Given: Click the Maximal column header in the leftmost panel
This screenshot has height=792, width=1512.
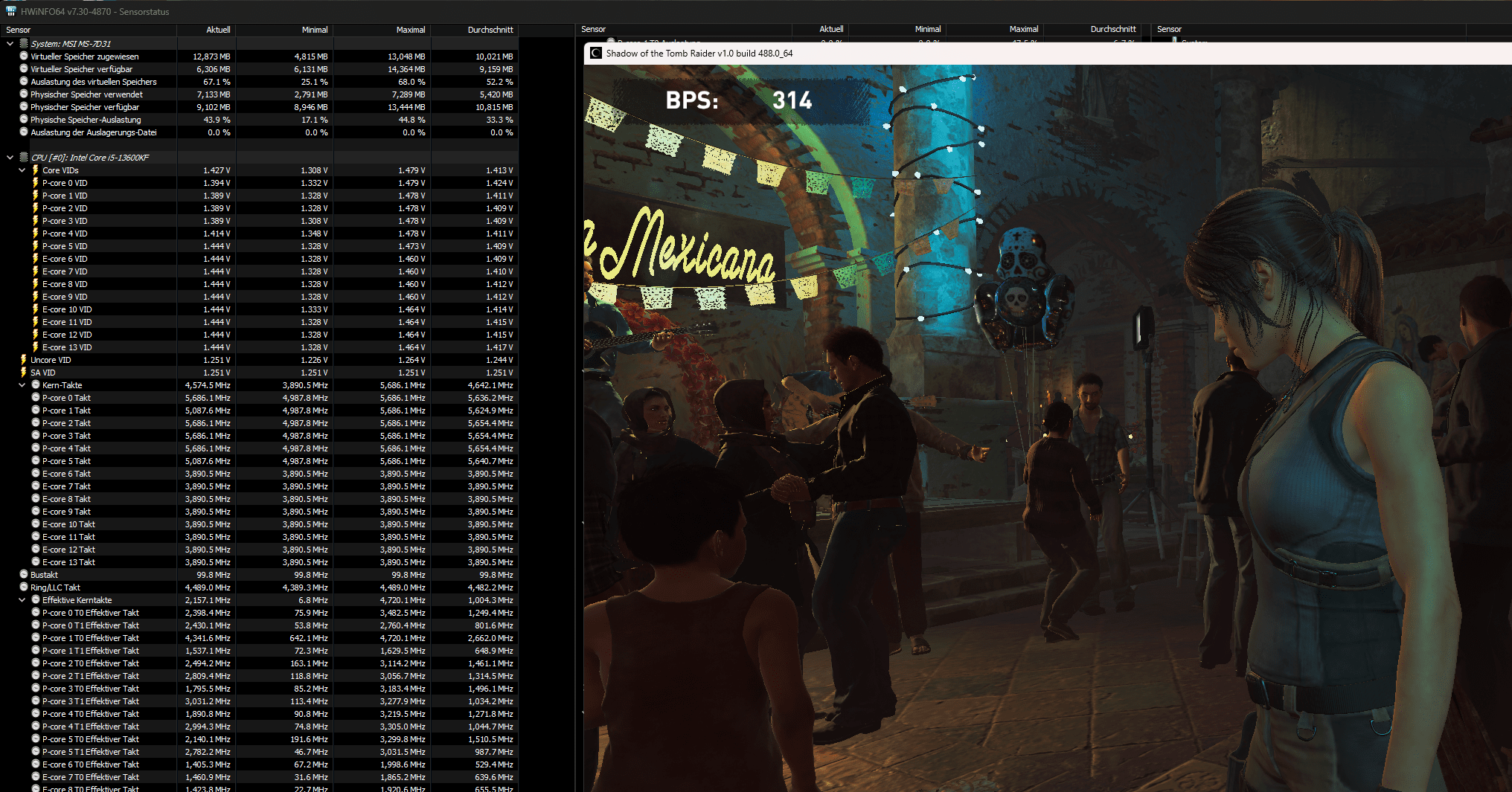Looking at the screenshot, I should (x=382, y=30).
